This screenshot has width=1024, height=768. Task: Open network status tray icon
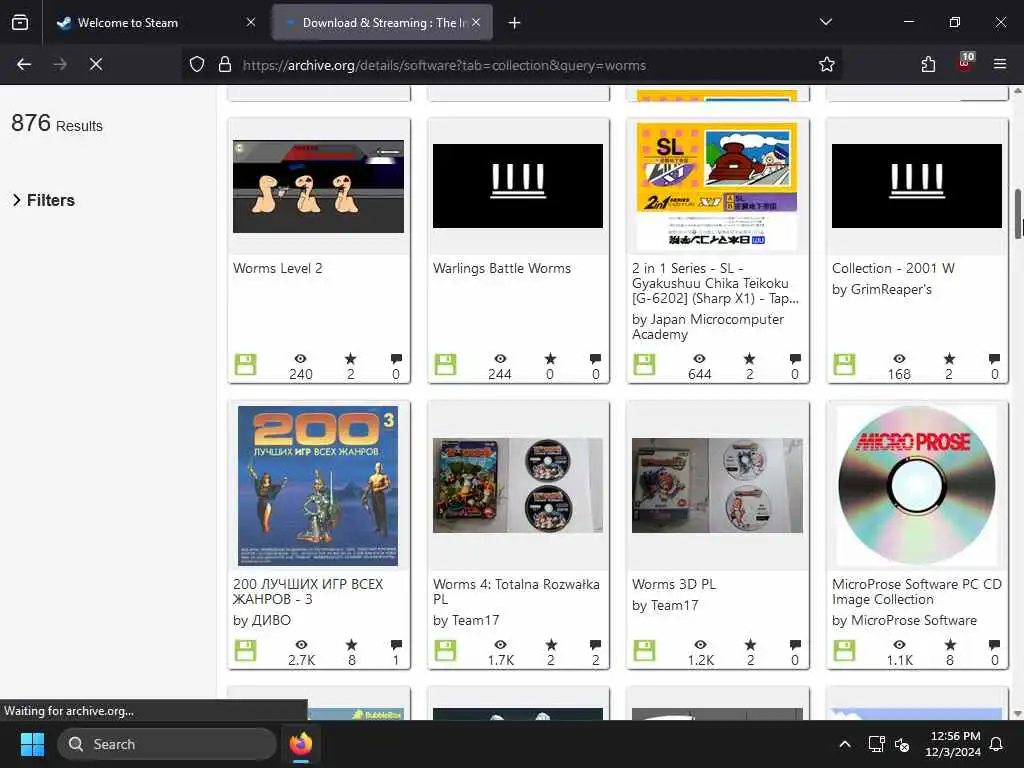pyautogui.click(x=876, y=744)
